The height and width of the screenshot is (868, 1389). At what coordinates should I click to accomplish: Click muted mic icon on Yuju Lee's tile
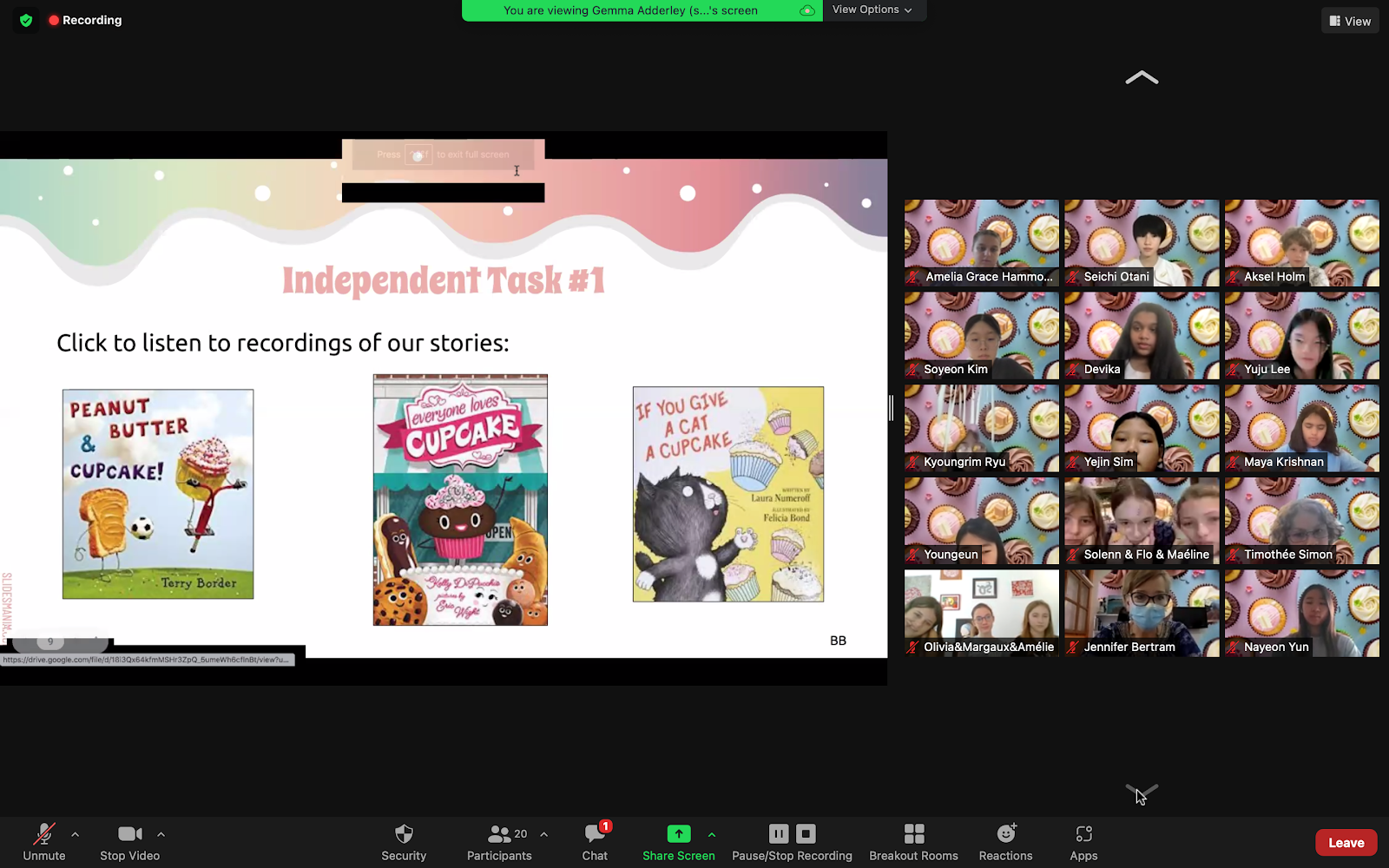click(1234, 370)
